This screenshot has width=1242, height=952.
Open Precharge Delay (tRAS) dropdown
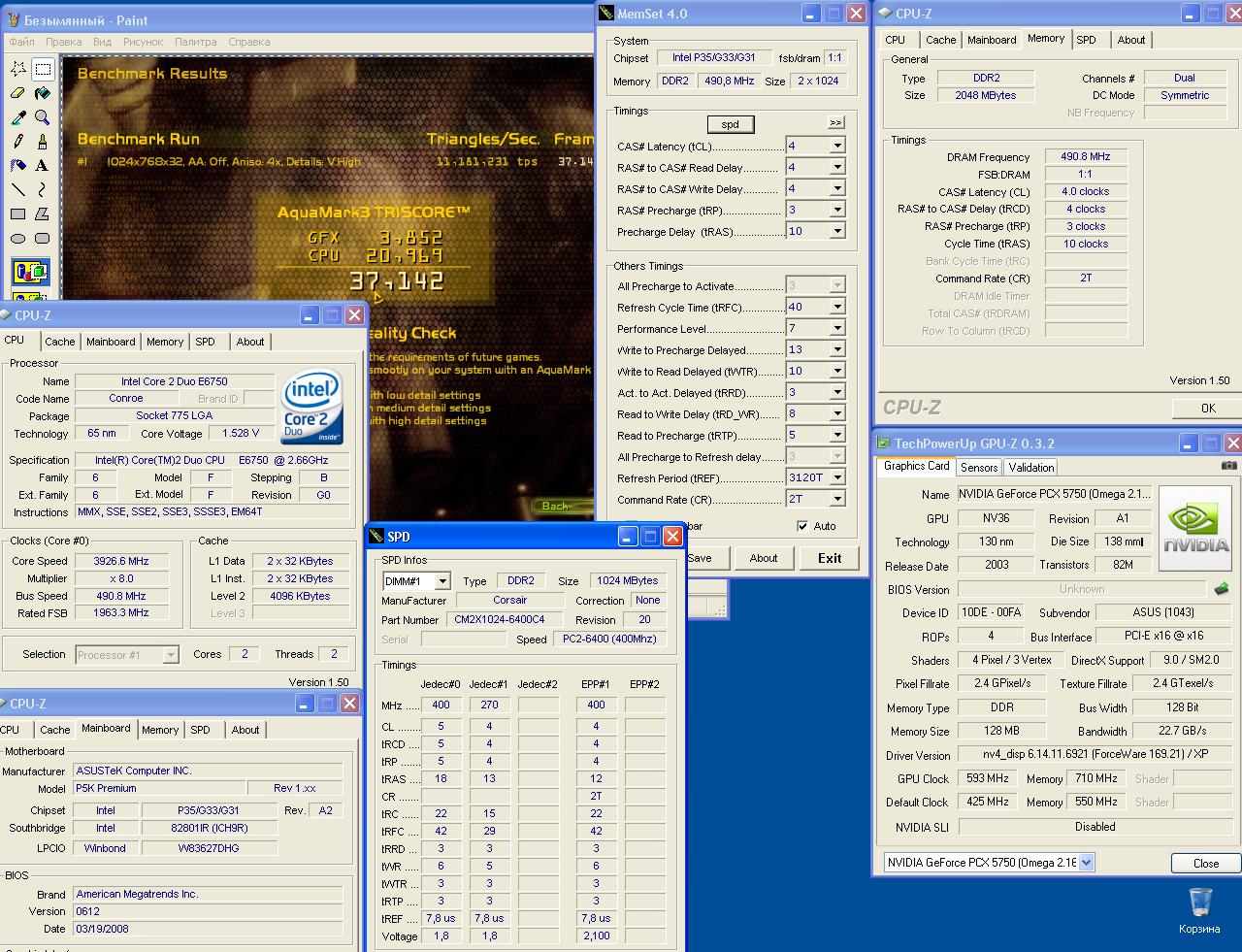(x=836, y=232)
